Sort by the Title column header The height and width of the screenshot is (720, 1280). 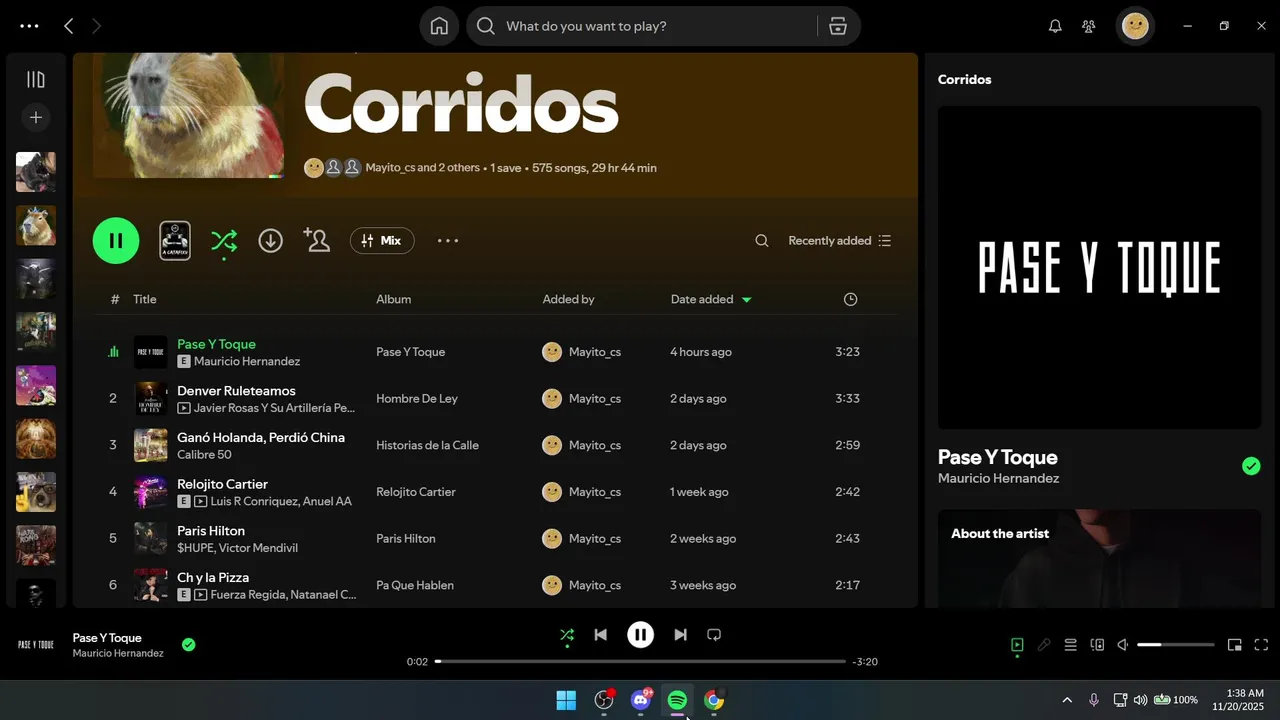pyautogui.click(x=145, y=299)
